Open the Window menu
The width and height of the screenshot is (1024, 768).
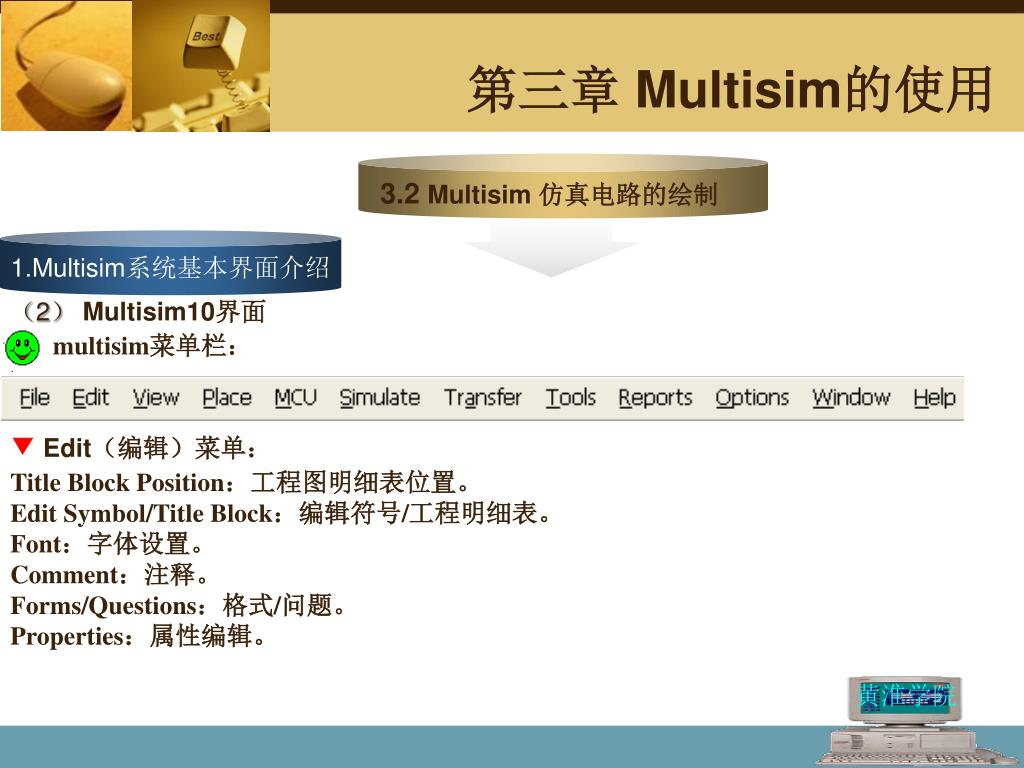[x=851, y=397]
